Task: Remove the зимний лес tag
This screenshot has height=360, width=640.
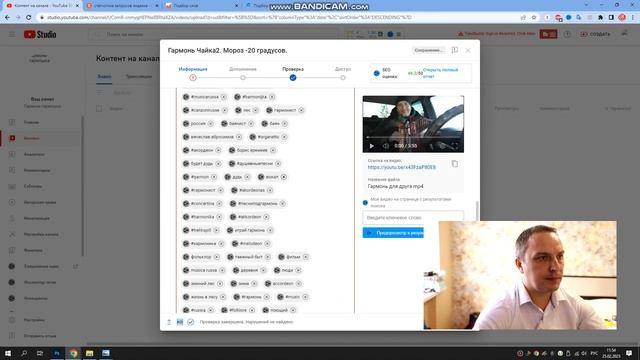Action: [x=220, y=283]
